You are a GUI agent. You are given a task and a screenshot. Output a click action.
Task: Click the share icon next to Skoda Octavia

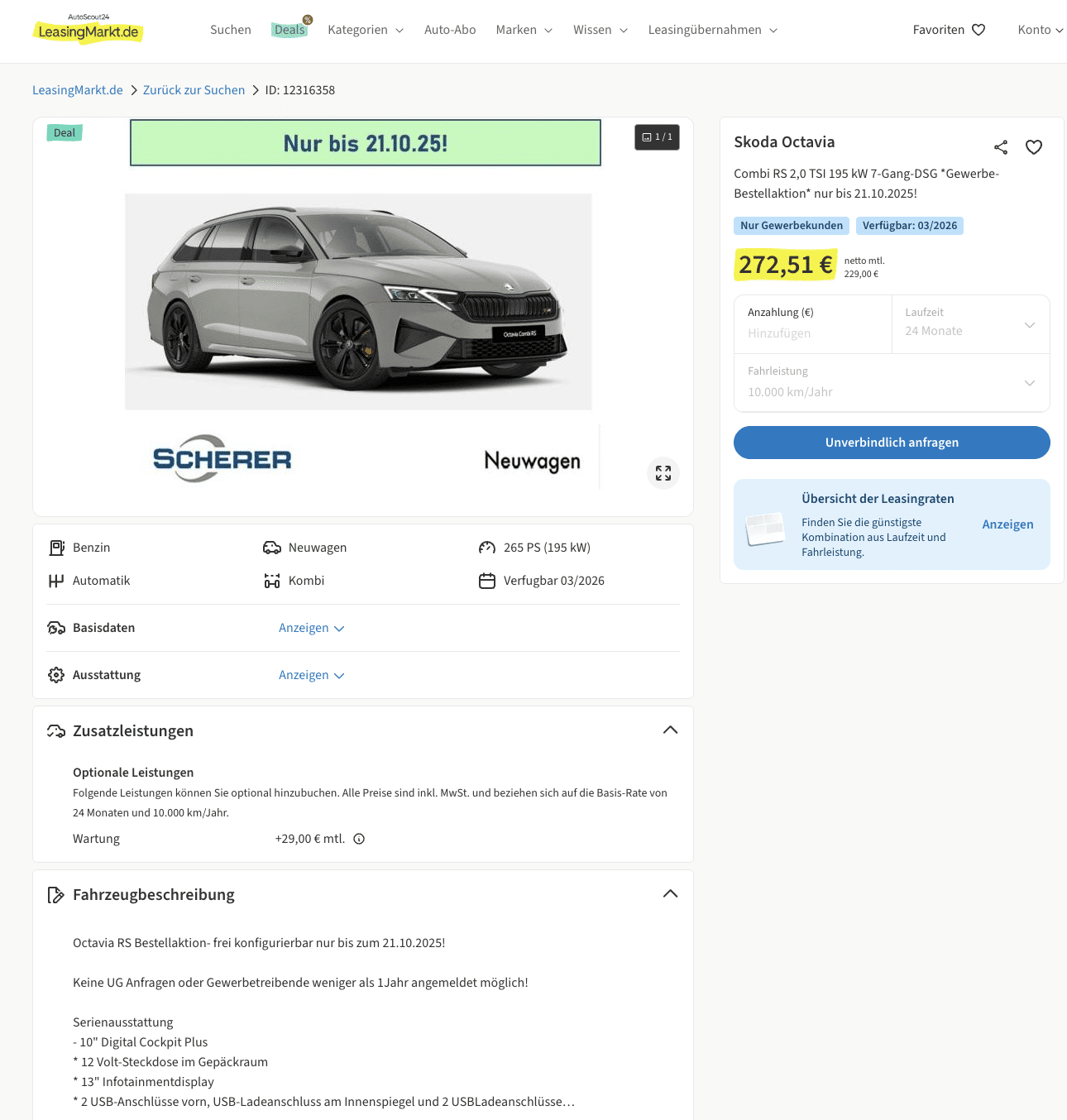1001,147
